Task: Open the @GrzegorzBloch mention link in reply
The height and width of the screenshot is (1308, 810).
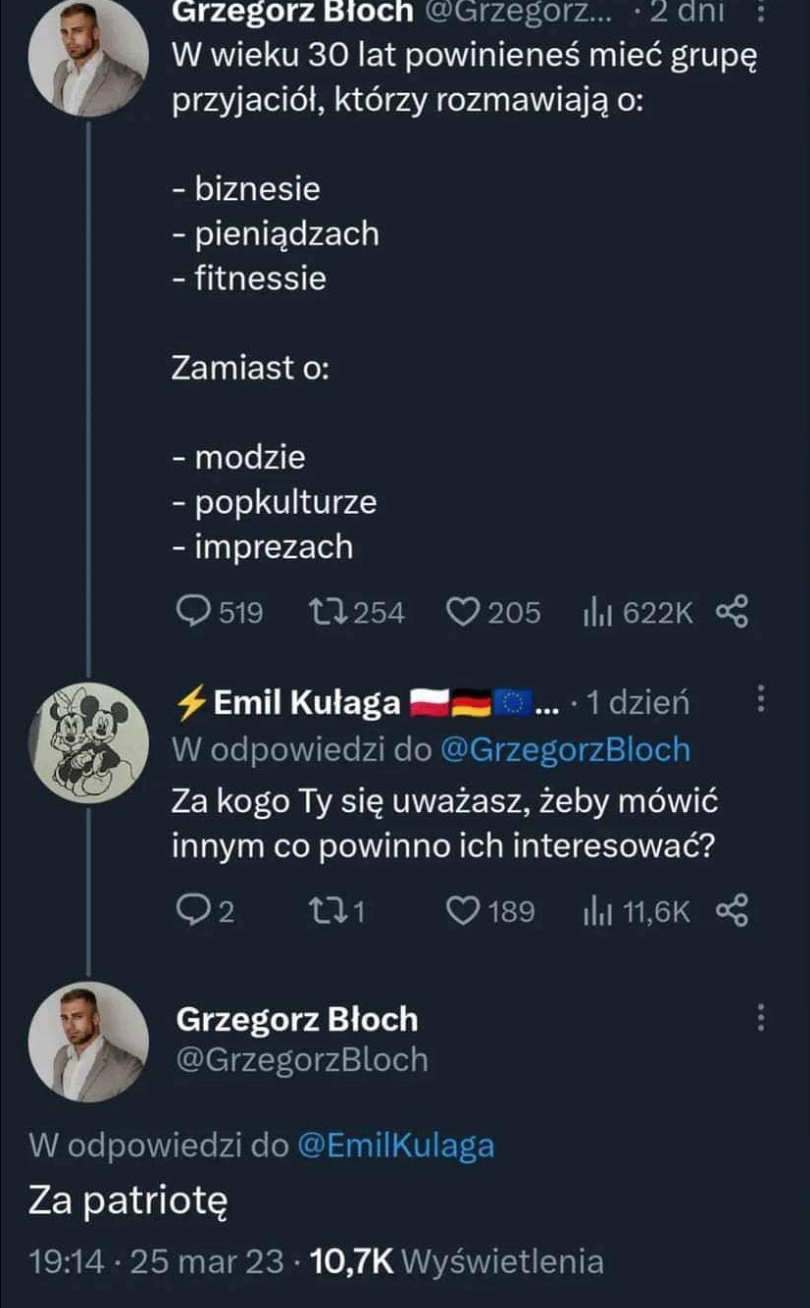Action: pos(565,749)
